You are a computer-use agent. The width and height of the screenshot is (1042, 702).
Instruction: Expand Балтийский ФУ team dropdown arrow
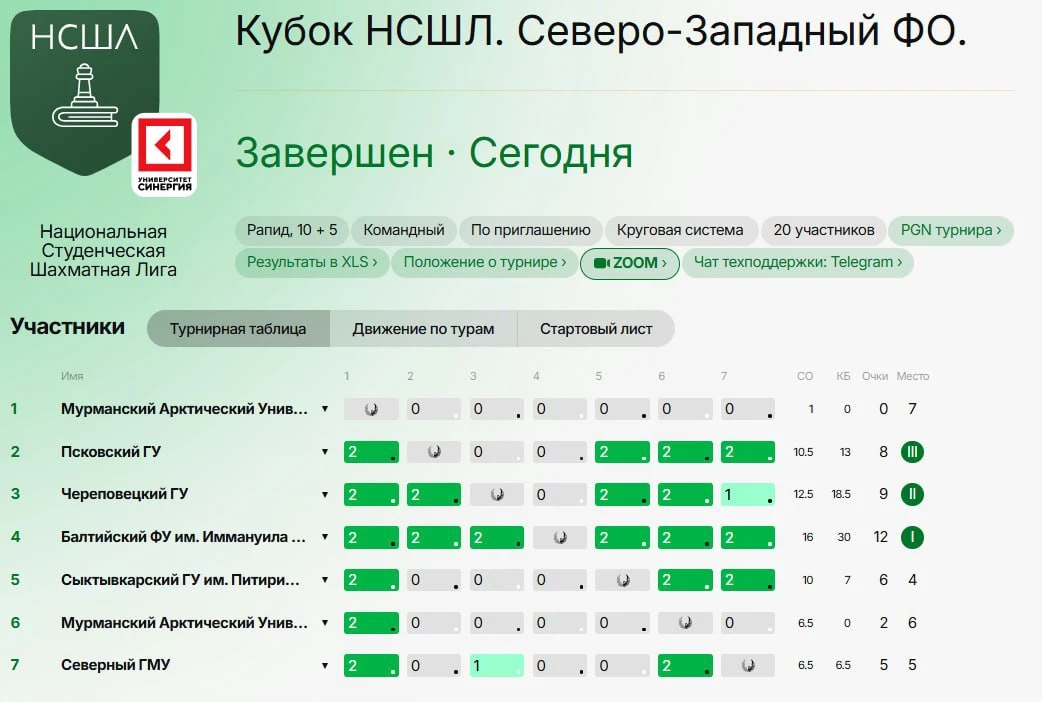[325, 537]
